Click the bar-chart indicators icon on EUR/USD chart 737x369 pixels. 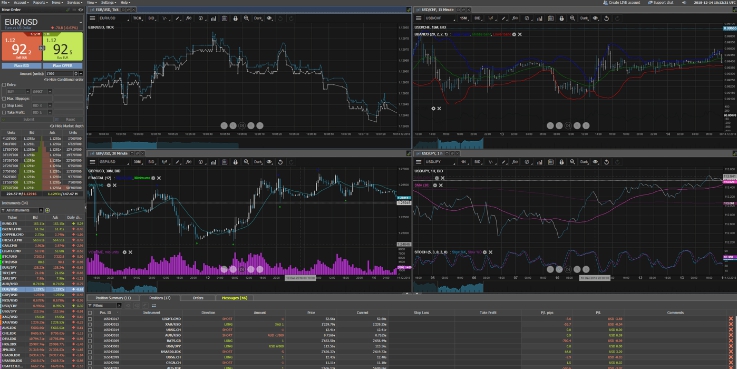[213, 18]
